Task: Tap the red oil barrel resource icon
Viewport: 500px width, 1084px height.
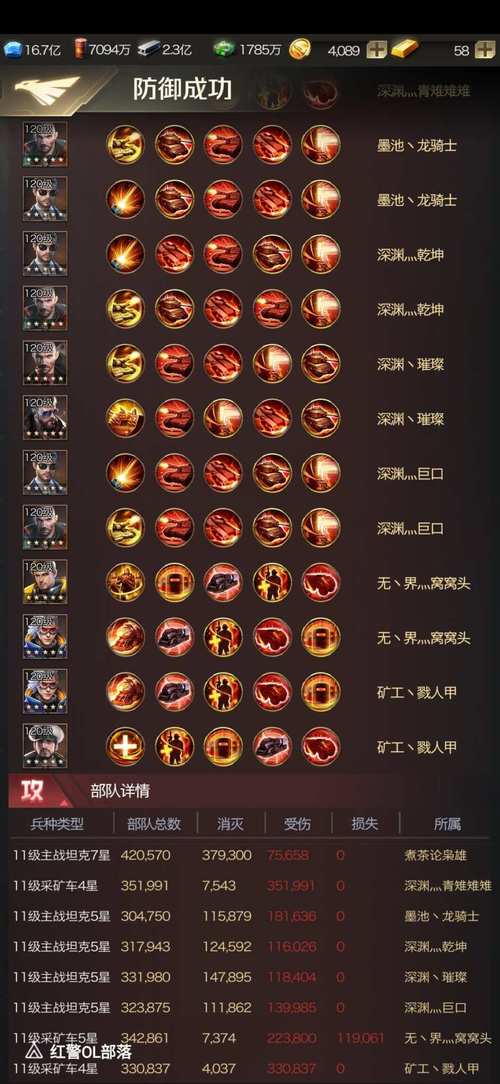Action: (x=80, y=50)
